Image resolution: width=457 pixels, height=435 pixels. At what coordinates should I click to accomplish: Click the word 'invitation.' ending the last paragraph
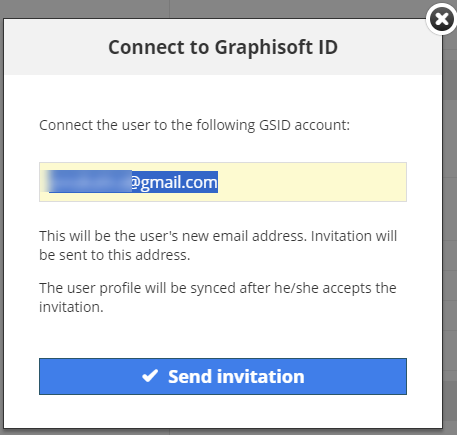point(71,307)
